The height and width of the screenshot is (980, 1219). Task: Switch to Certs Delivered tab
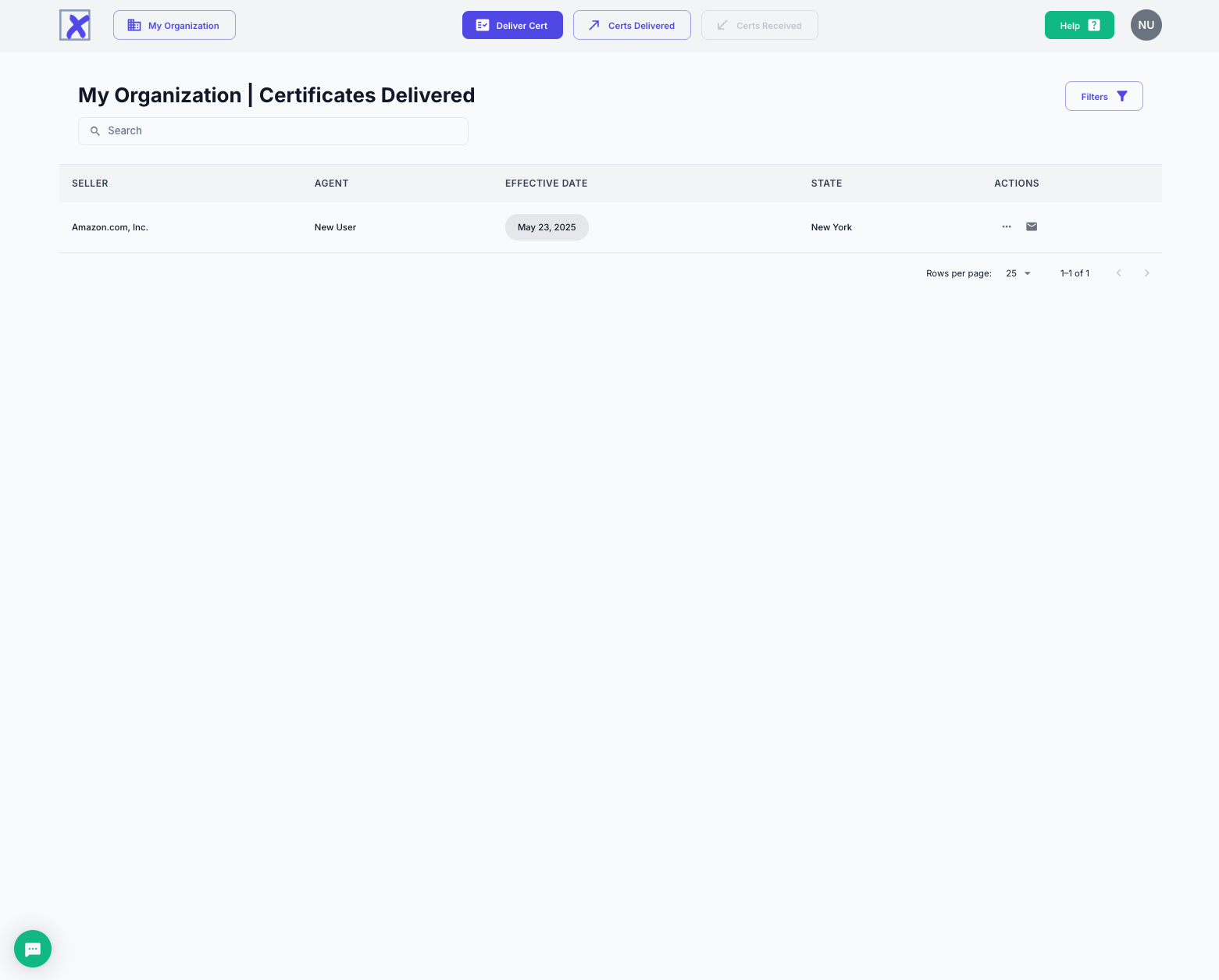coord(632,25)
